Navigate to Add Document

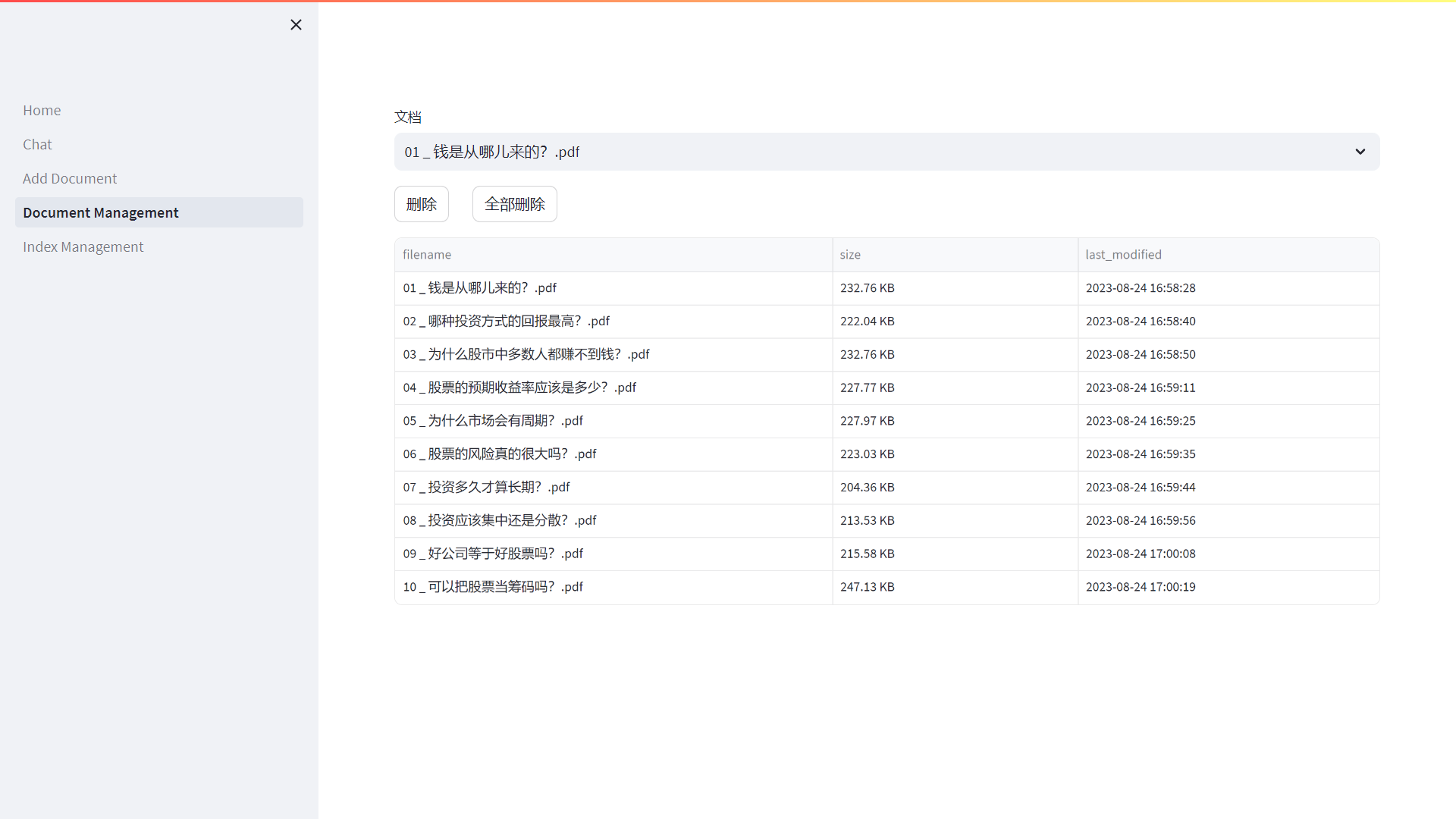(x=70, y=178)
